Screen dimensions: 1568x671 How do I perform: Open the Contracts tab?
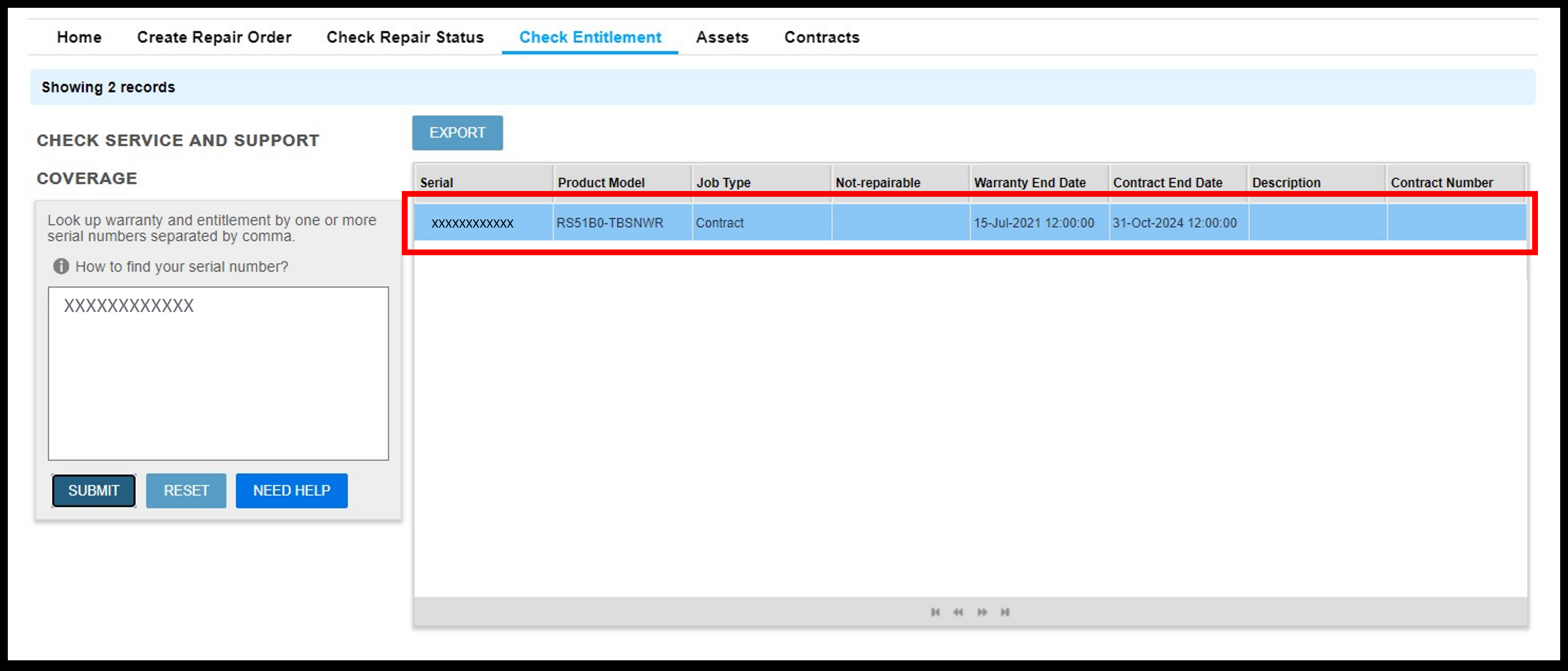(x=822, y=37)
